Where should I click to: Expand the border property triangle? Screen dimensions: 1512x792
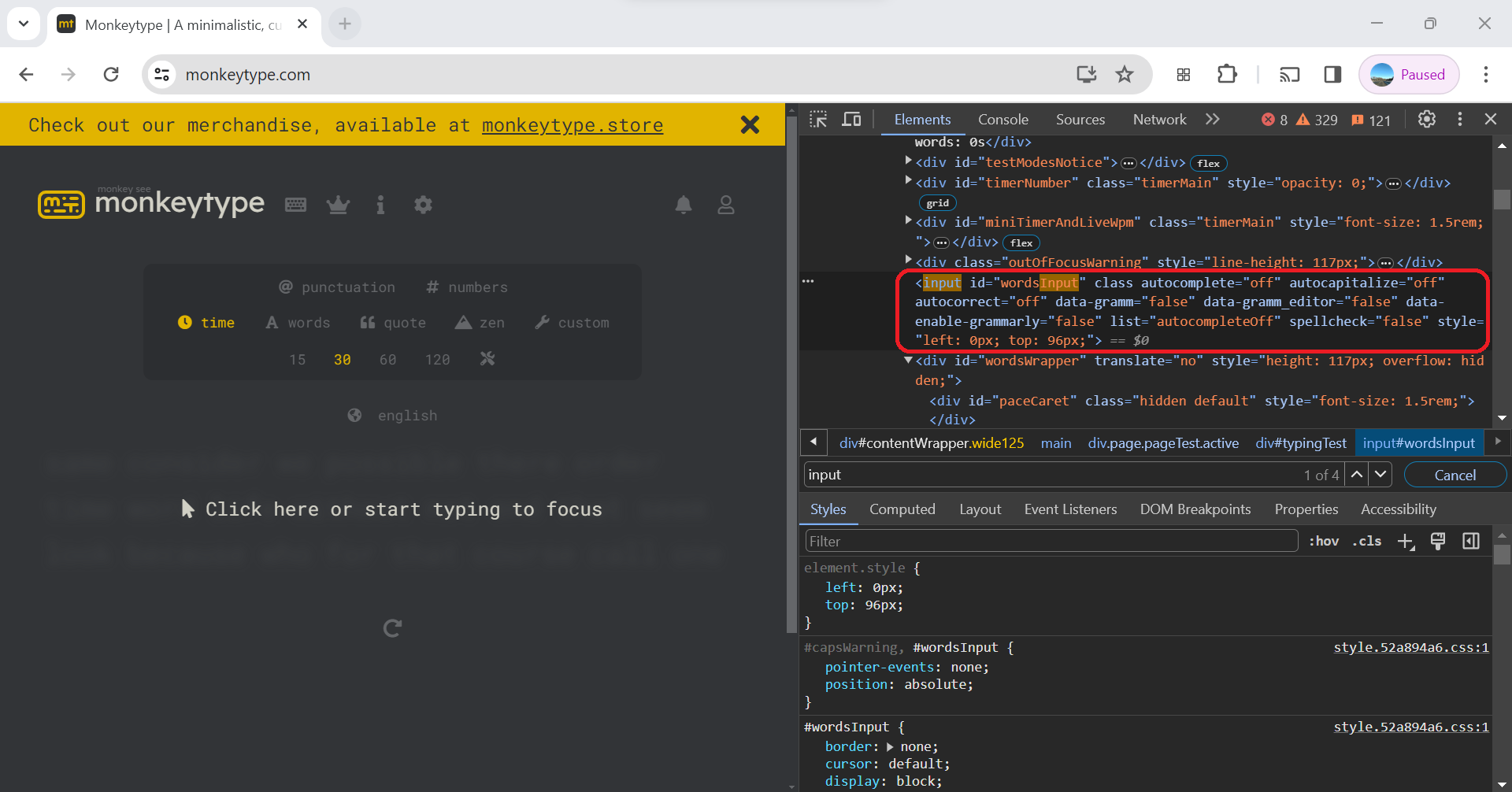(890, 746)
